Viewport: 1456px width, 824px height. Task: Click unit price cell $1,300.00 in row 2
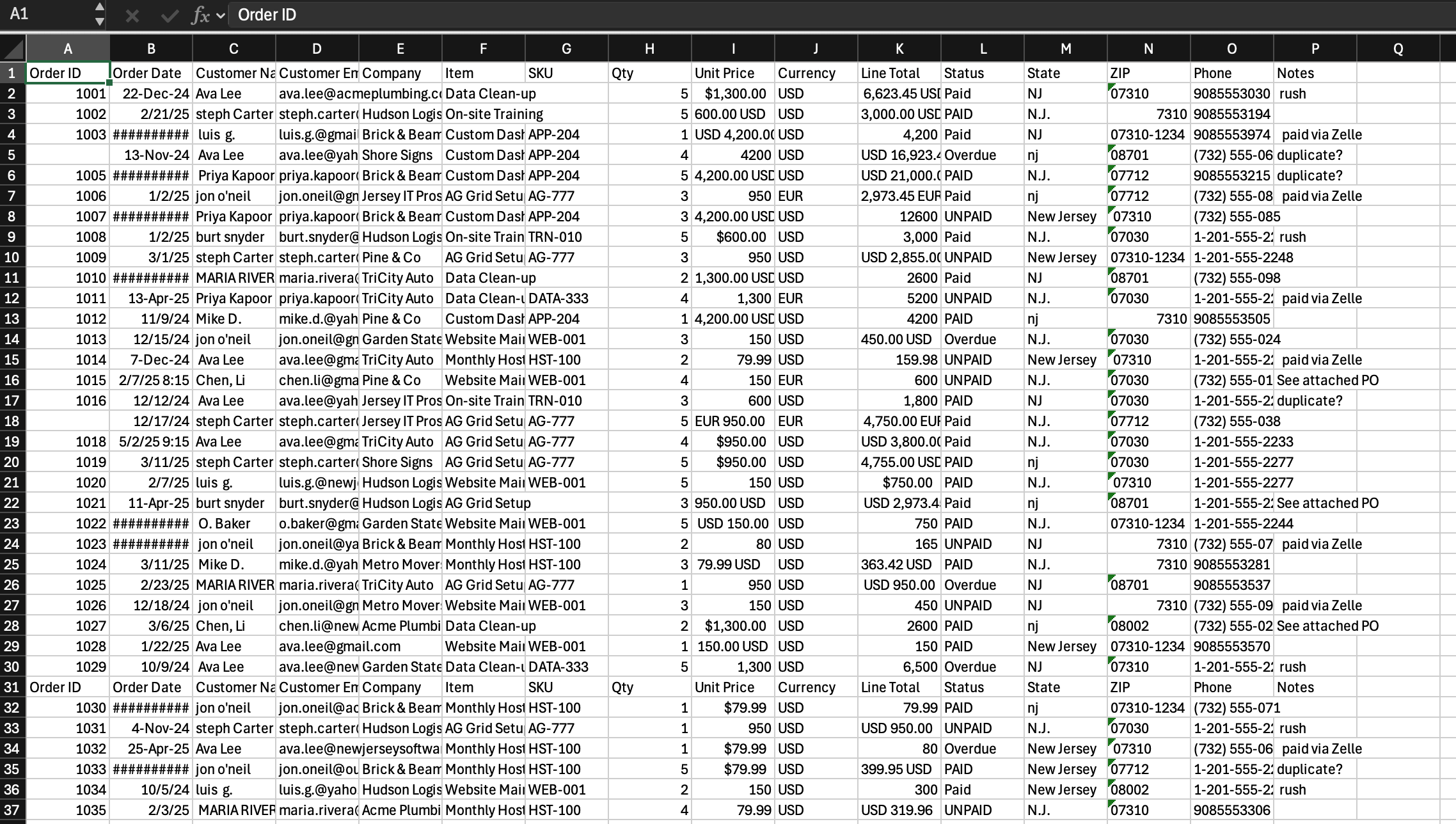[x=733, y=93]
